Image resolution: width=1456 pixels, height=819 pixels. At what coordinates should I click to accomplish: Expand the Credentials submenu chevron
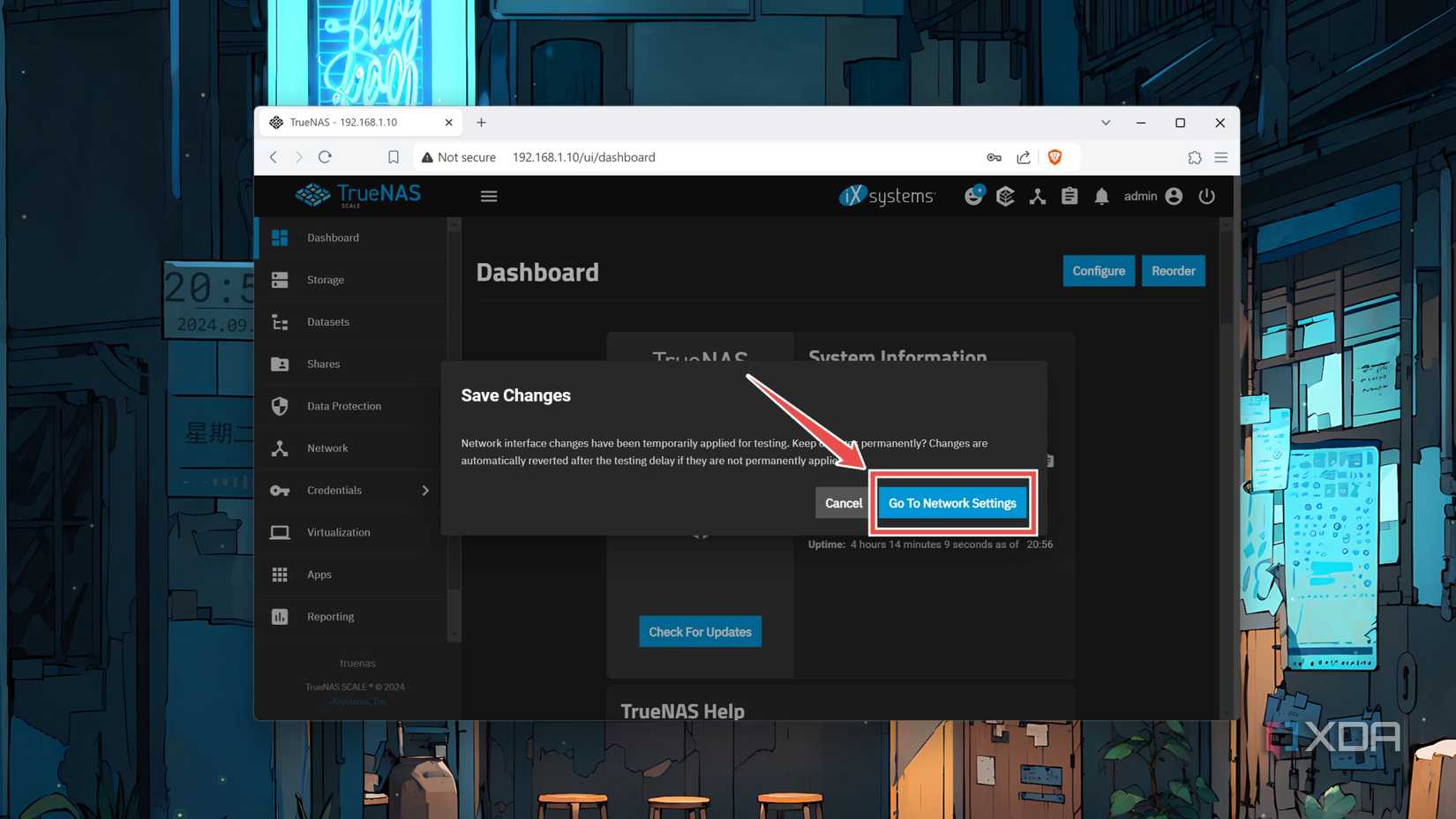(x=425, y=491)
